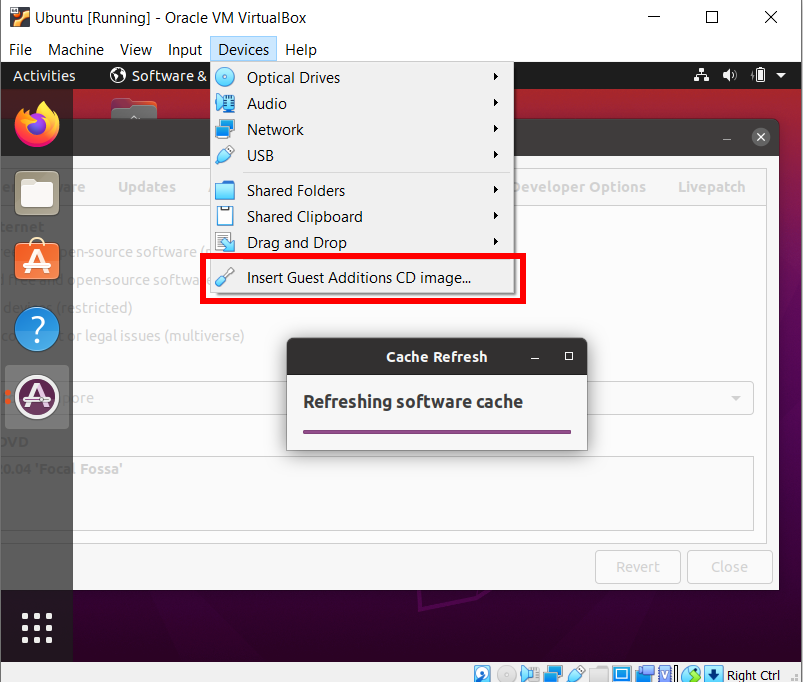Expand Audio submenu arrow
The image size is (803, 682).
pyautogui.click(x=496, y=103)
